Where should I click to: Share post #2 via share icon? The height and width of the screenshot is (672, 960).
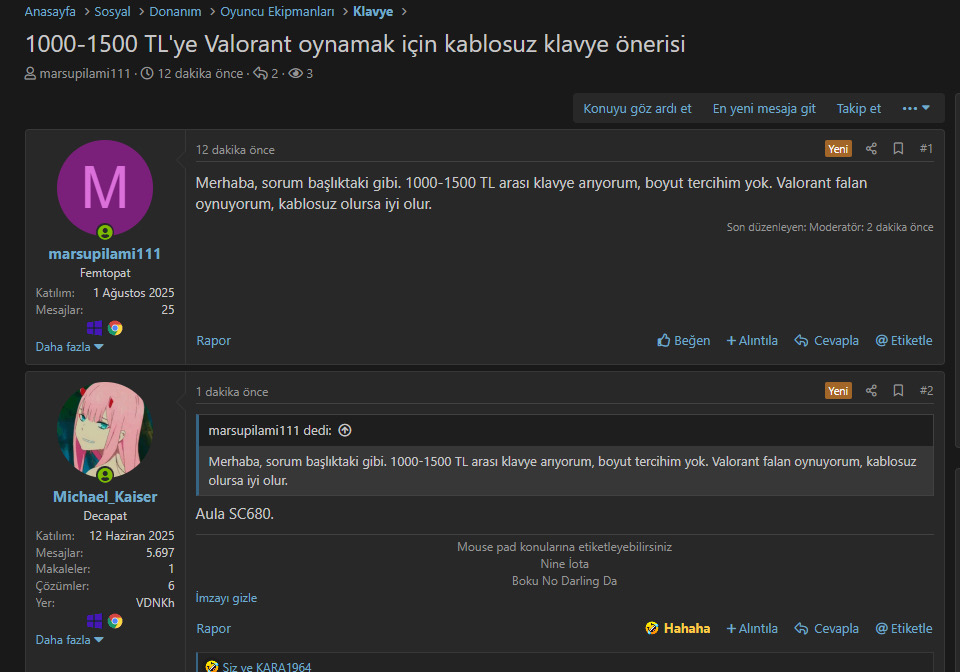[871, 390]
